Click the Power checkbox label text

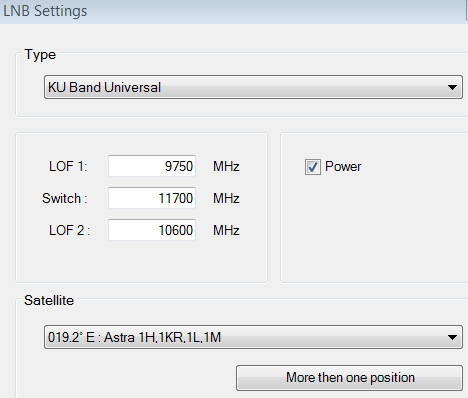click(343, 166)
